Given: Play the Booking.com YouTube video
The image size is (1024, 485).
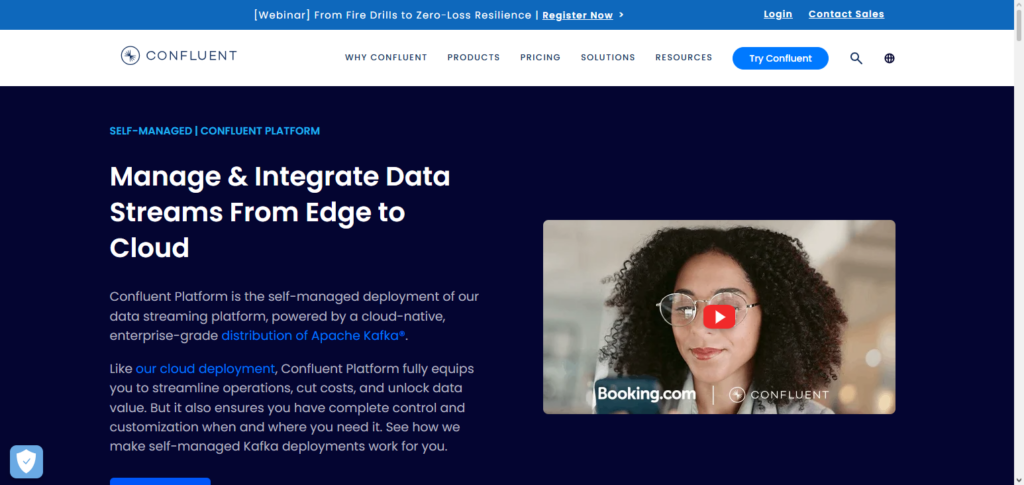Looking at the screenshot, I should (719, 317).
